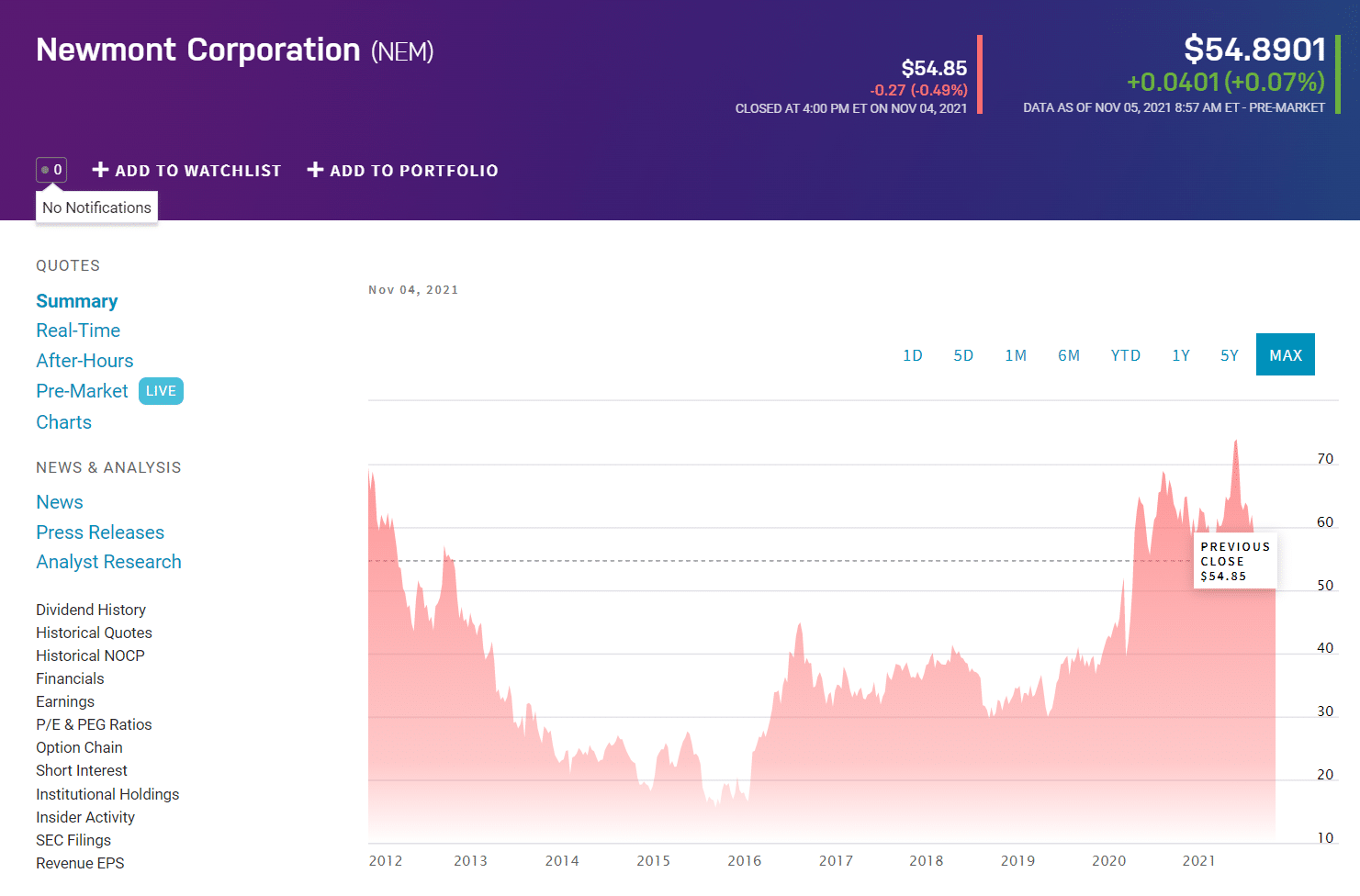Click the pre-market price $54.8901
This screenshot has width=1360, height=896.
pyautogui.click(x=1254, y=49)
